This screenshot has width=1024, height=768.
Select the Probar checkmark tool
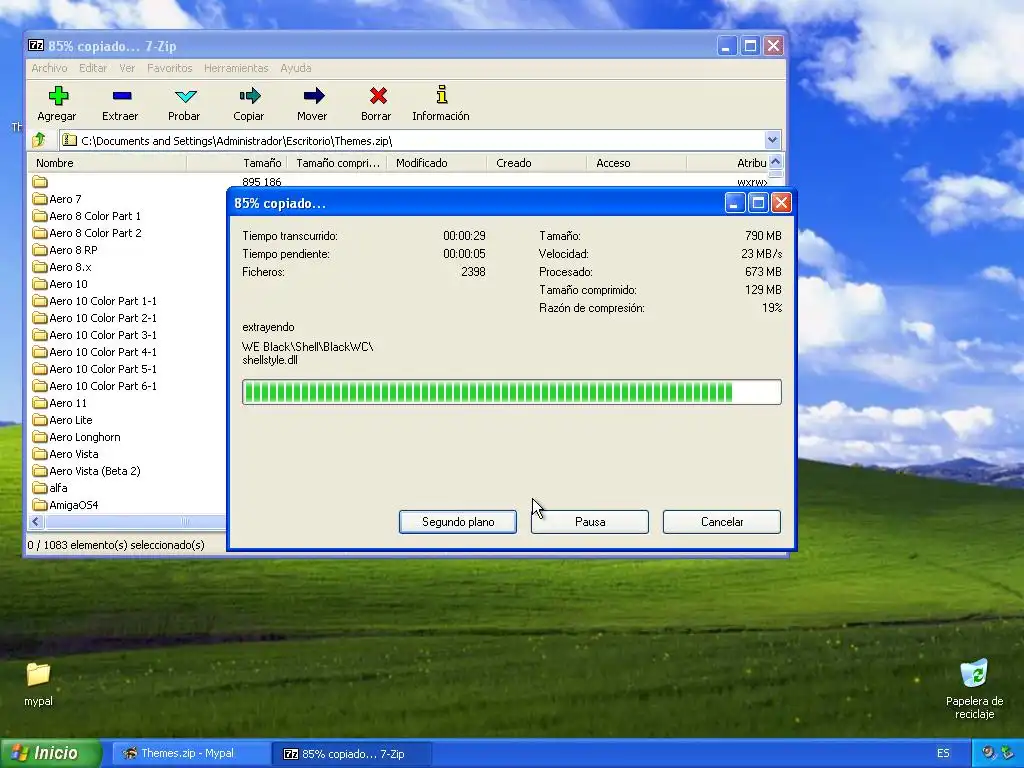coord(185,96)
